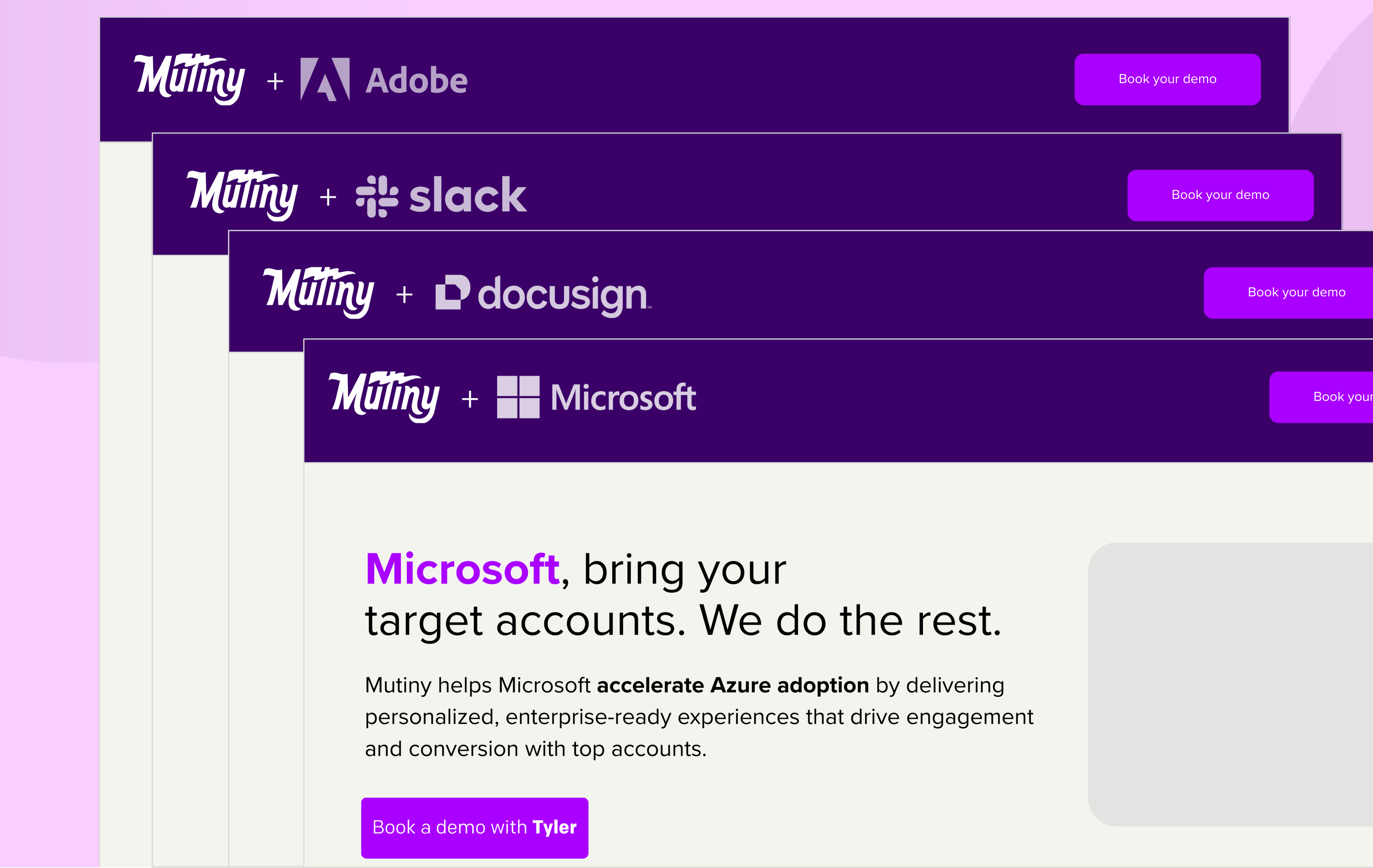Click the Adobe logo icon
Image resolution: width=1373 pixels, height=868 pixels.
325,79
